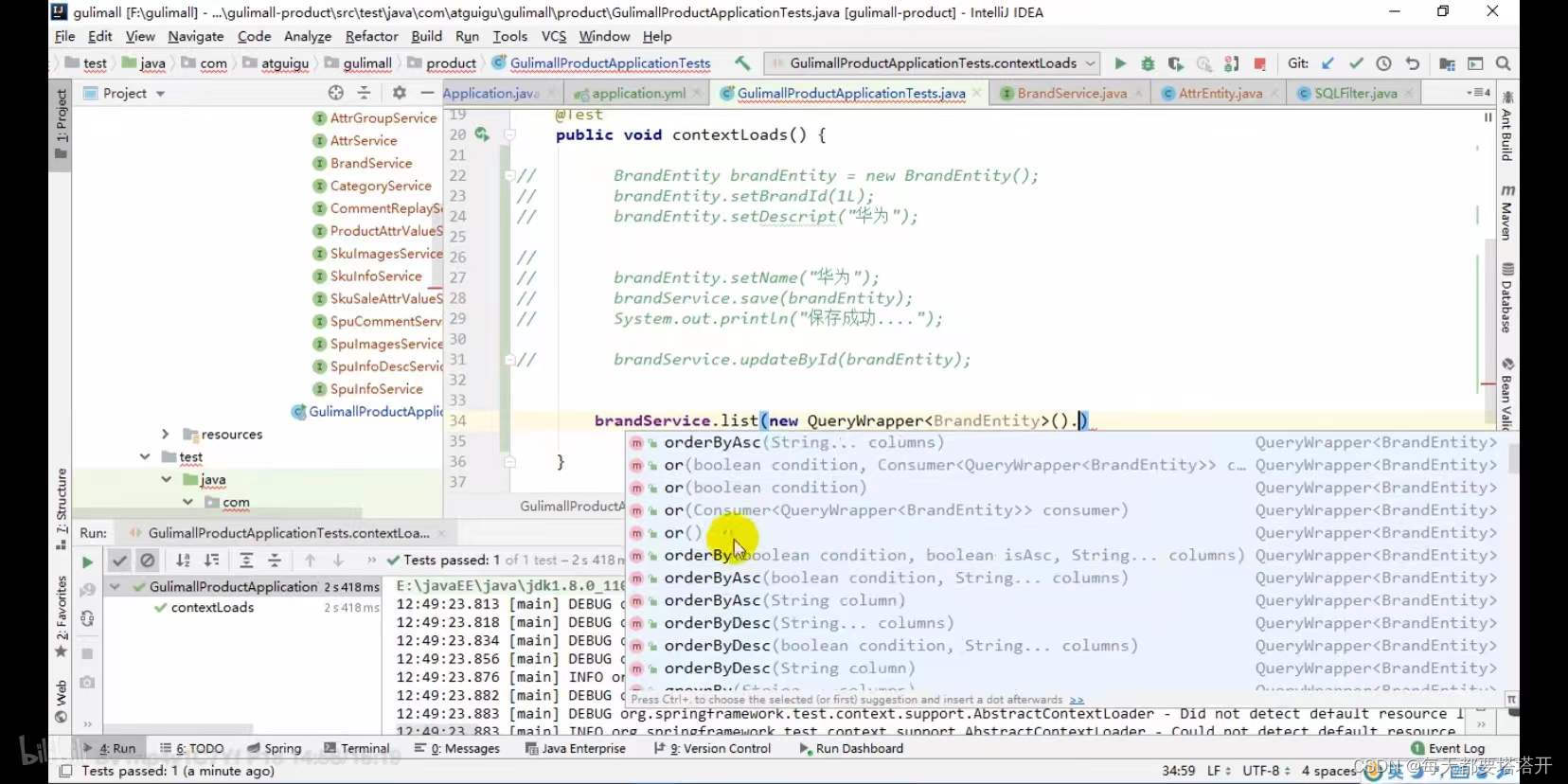
Task: Update project from Git arrow icon
Action: point(1327,63)
